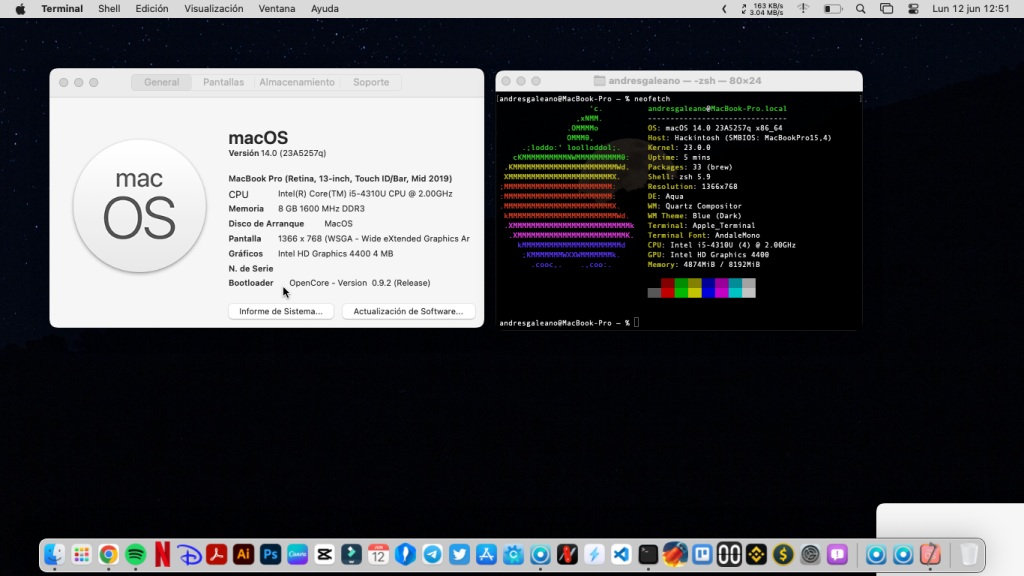Click the Actualización de Software button

coord(408,311)
